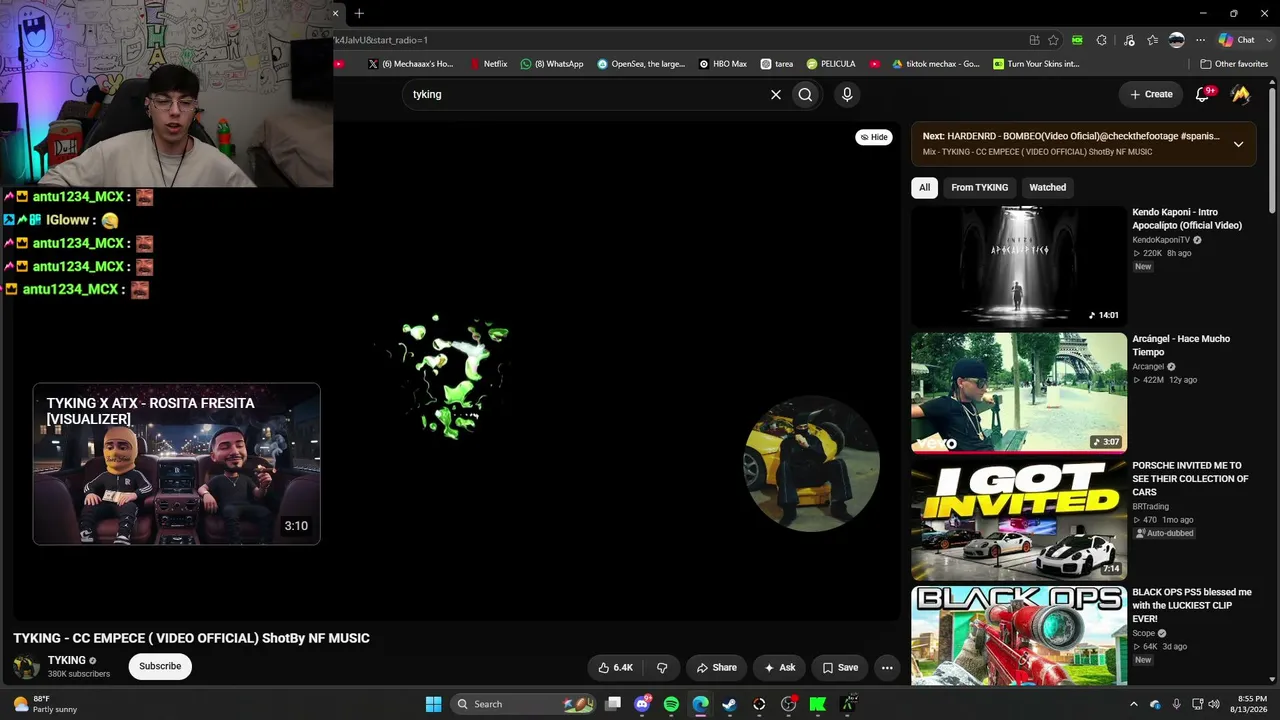Open more actions ellipsis under the video
This screenshot has width=1280, height=720.
tap(886, 667)
